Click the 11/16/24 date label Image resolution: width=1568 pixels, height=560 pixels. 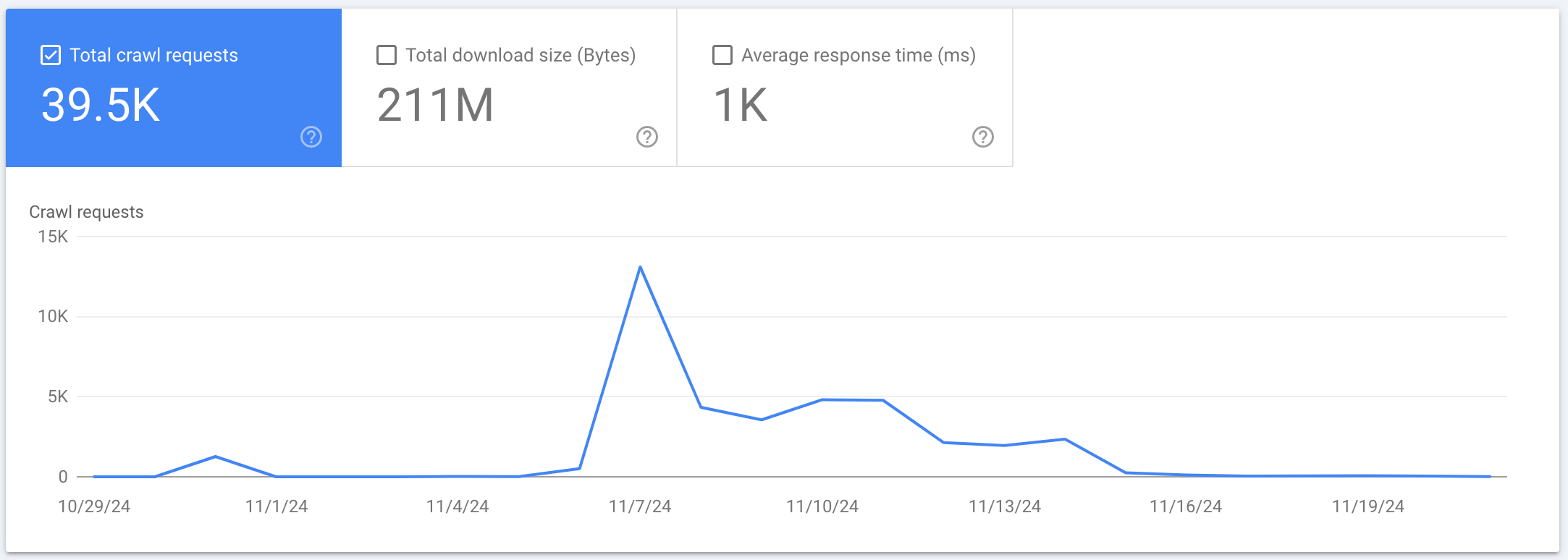point(1186,506)
